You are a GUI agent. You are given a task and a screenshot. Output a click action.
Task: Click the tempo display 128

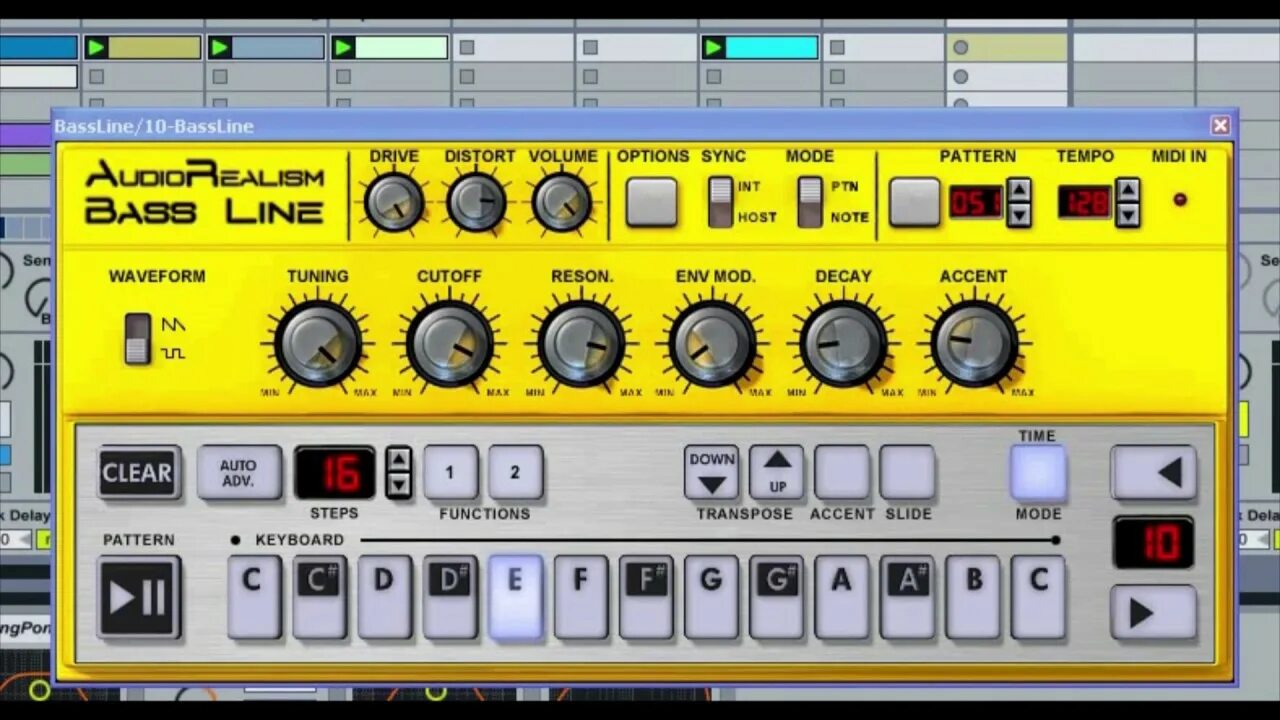(x=1085, y=203)
